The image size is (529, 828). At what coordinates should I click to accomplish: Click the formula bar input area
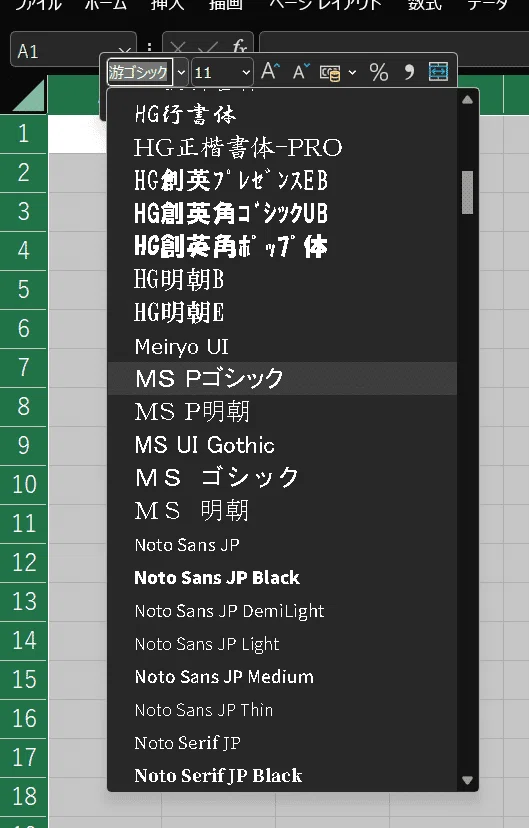394,49
